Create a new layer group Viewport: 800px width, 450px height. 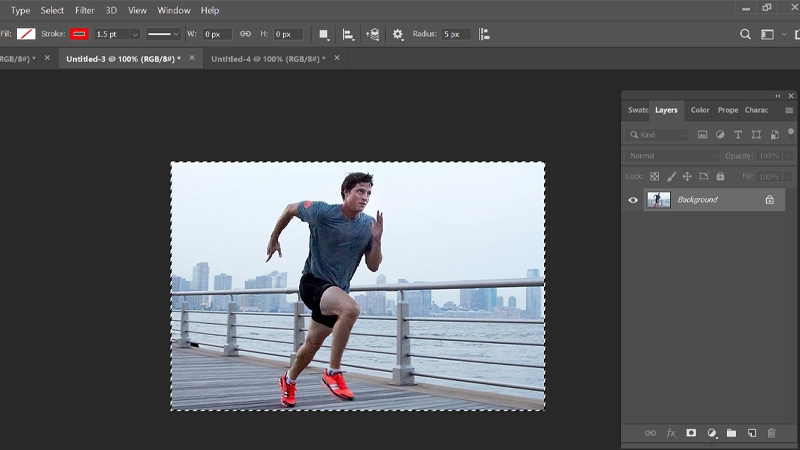coord(732,433)
